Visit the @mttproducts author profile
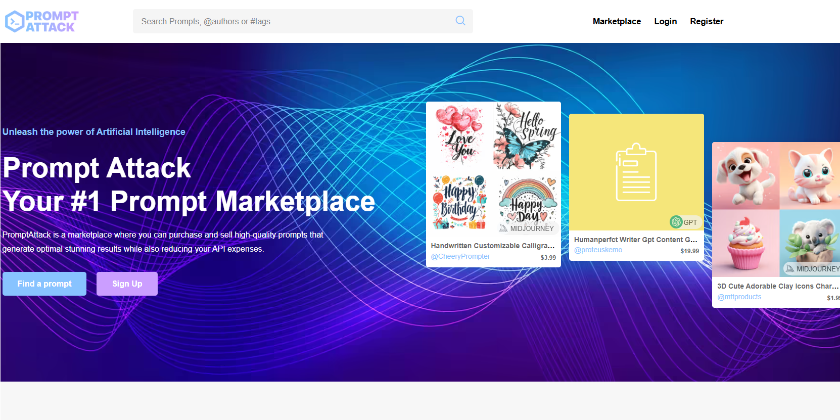The width and height of the screenshot is (840, 420). [x=739, y=297]
